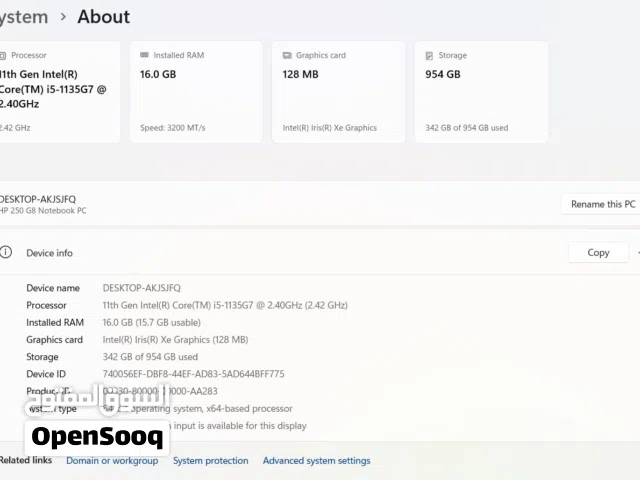The image size is (640, 480).
Task: Click the About breadcrumb heading
Action: tap(104, 17)
